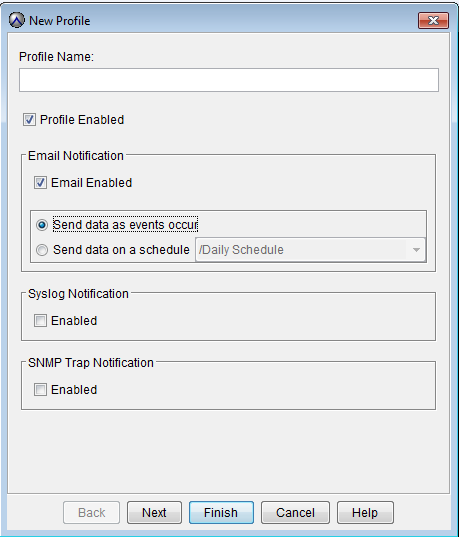This screenshot has height=537, width=459.
Task: Toggle the Email Enabled checkbox
Action: point(40,183)
